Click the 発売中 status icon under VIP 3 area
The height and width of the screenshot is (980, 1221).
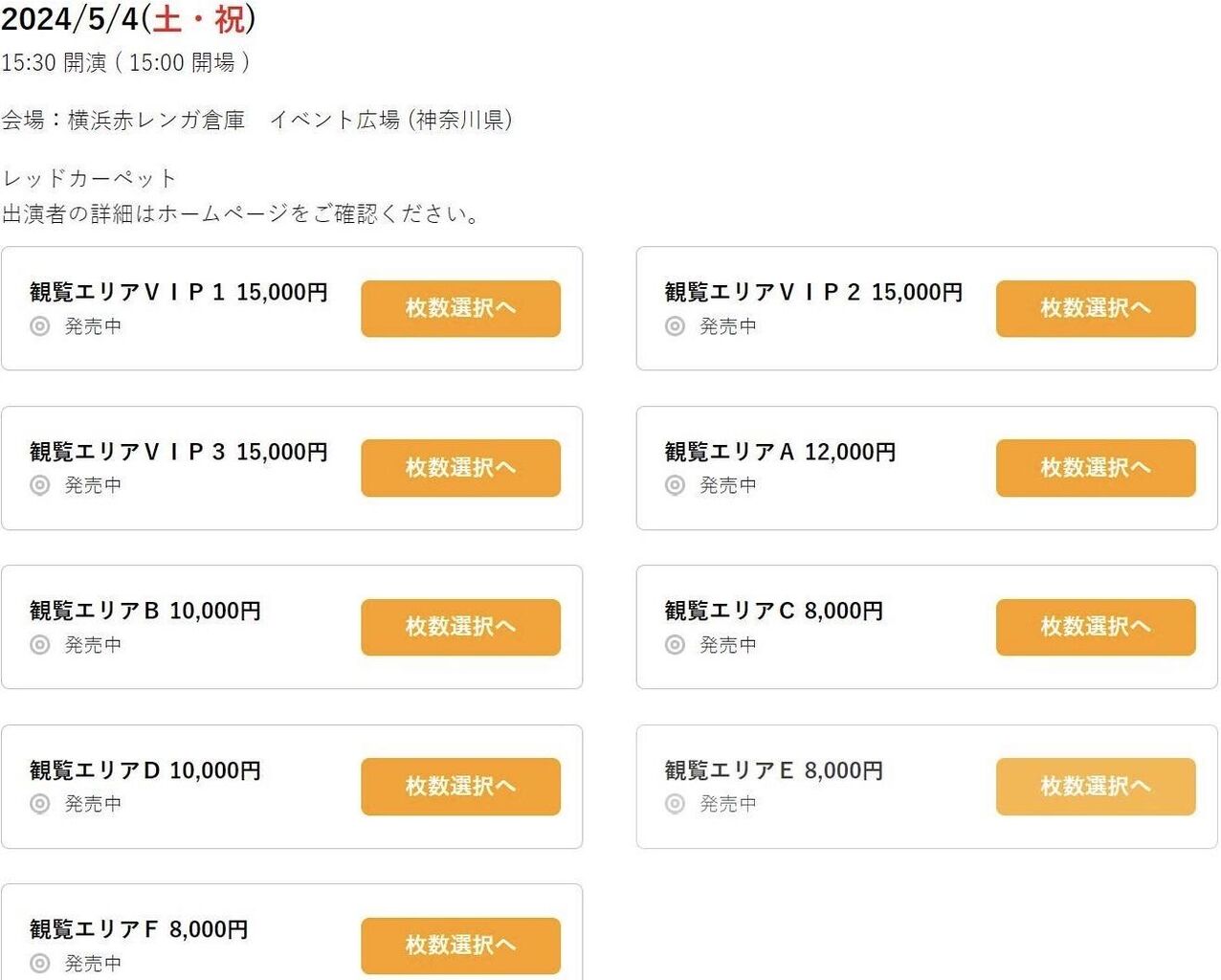pos(40,485)
